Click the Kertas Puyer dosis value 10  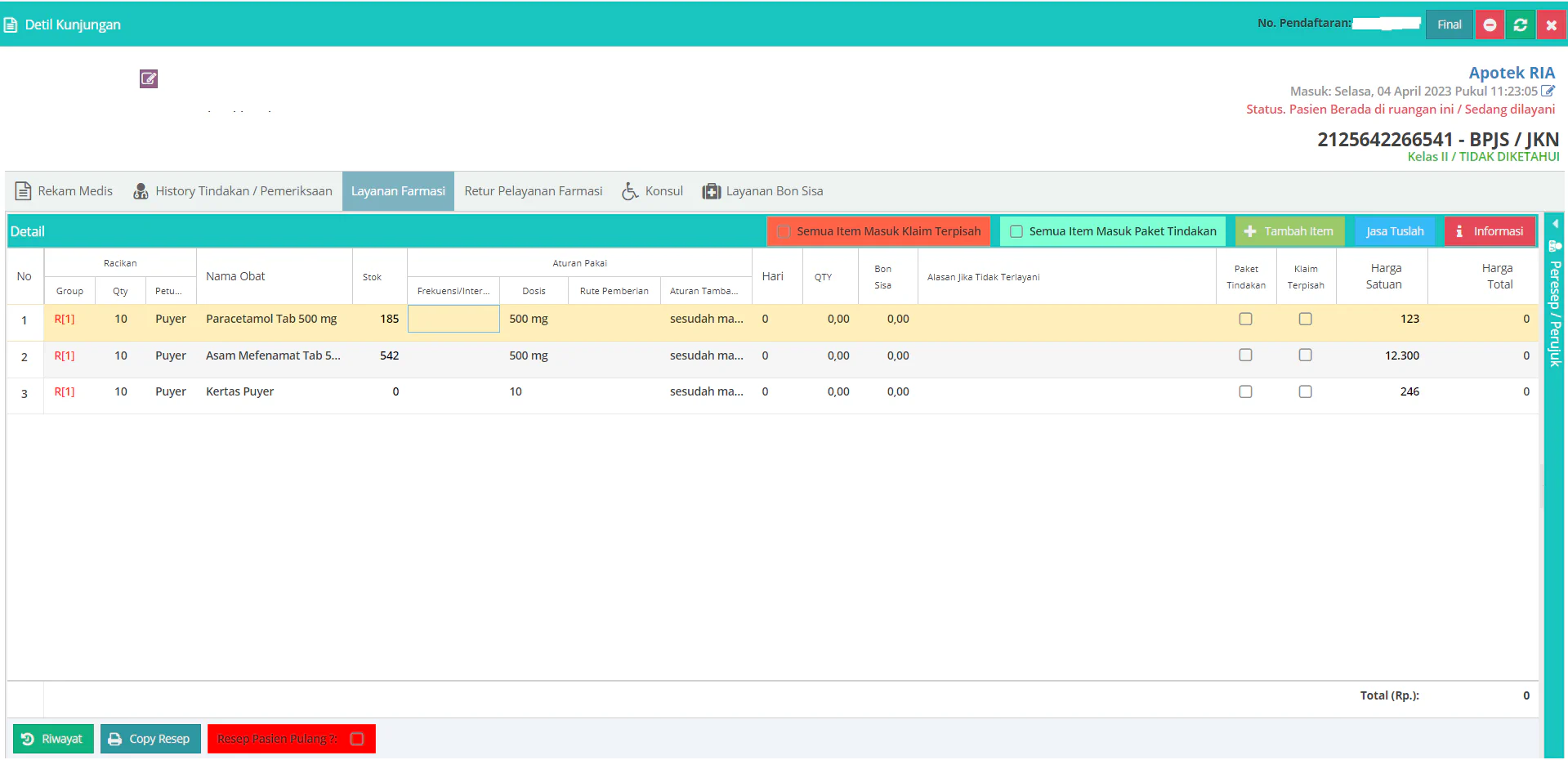(516, 391)
